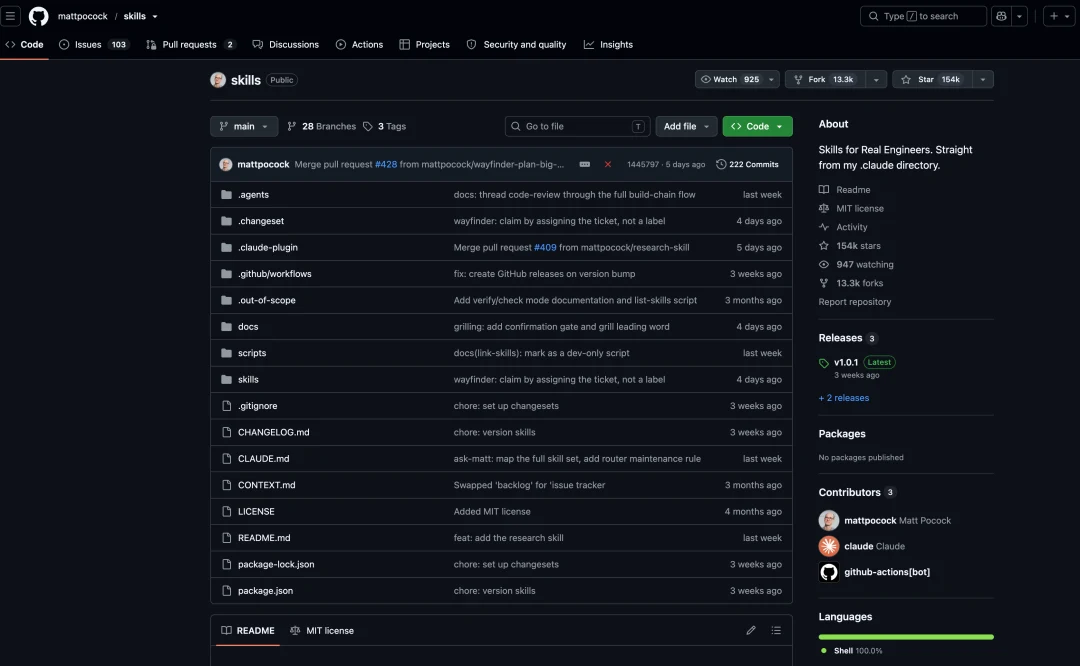
Task: View the + 2 releases link
Action: pos(844,398)
